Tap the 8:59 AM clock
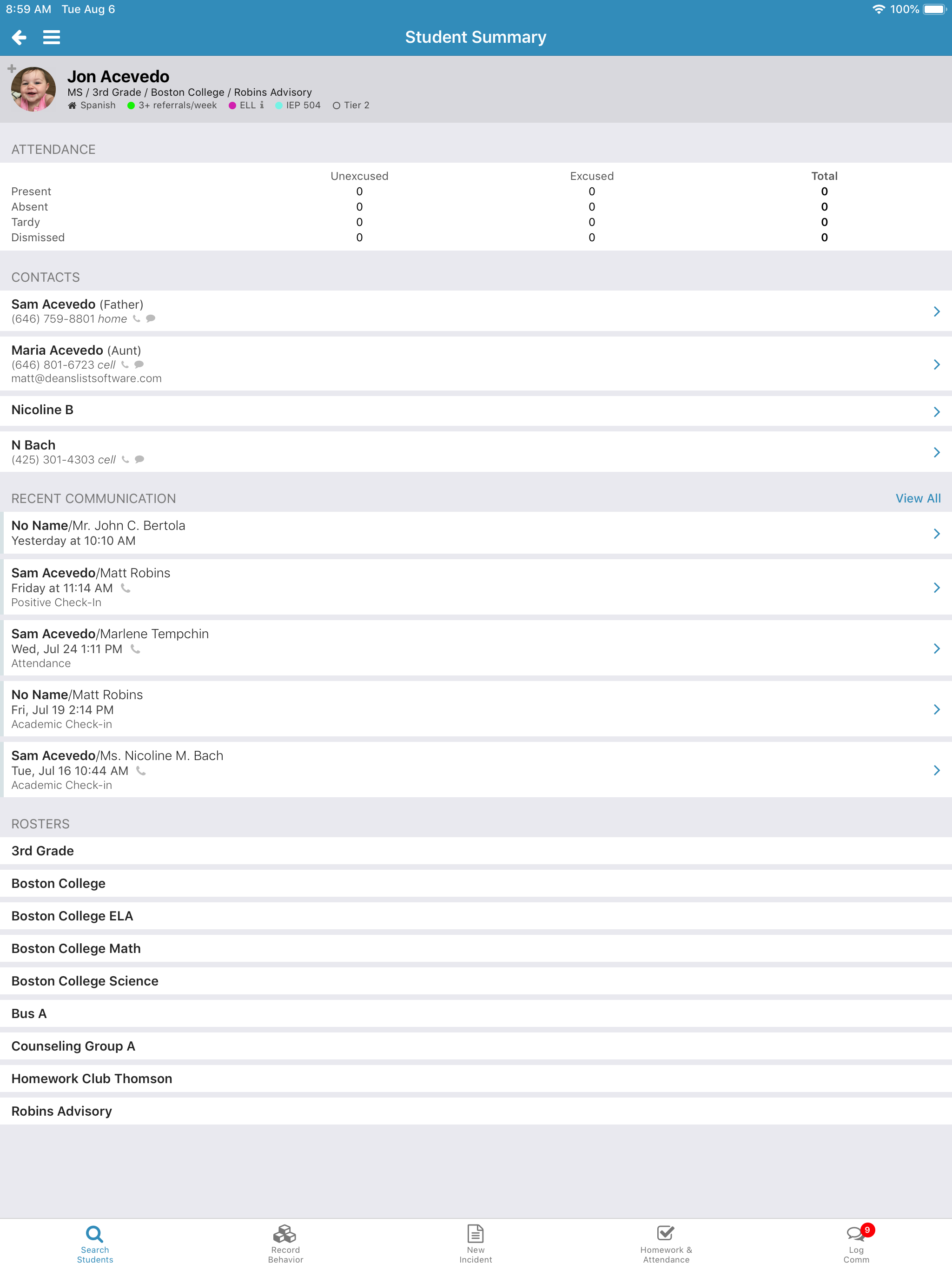The image size is (952, 1270). click(28, 9)
